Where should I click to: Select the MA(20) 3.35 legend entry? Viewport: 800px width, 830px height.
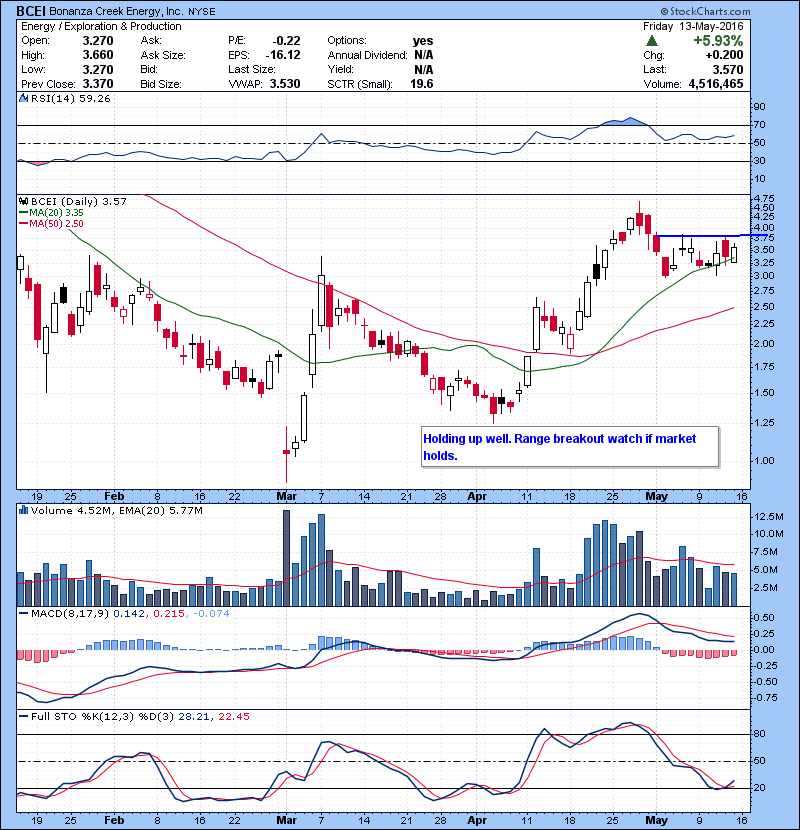click(x=51, y=212)
